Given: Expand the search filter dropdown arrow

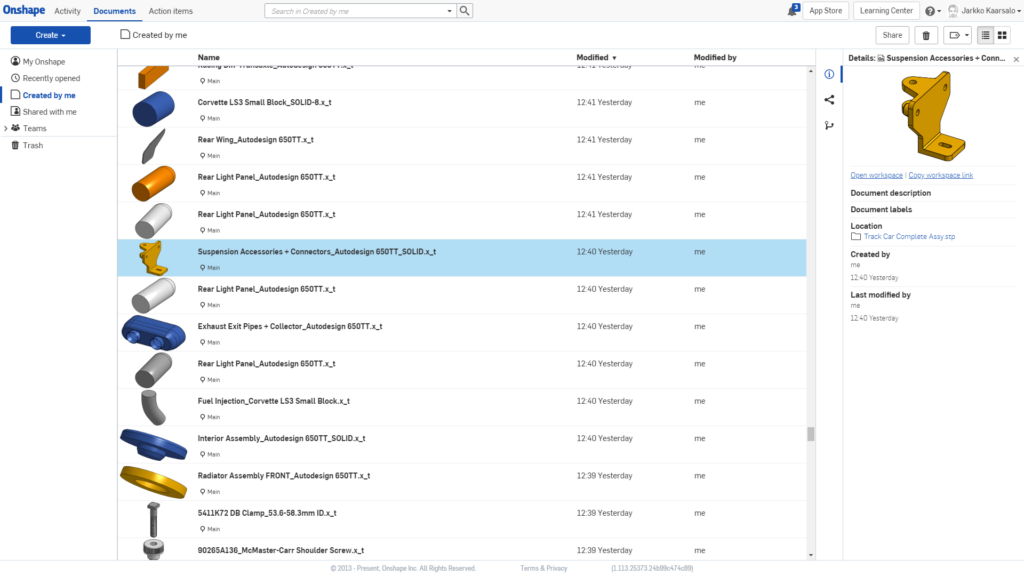Looking at the screenshot, I should click(x=449, y=11).
